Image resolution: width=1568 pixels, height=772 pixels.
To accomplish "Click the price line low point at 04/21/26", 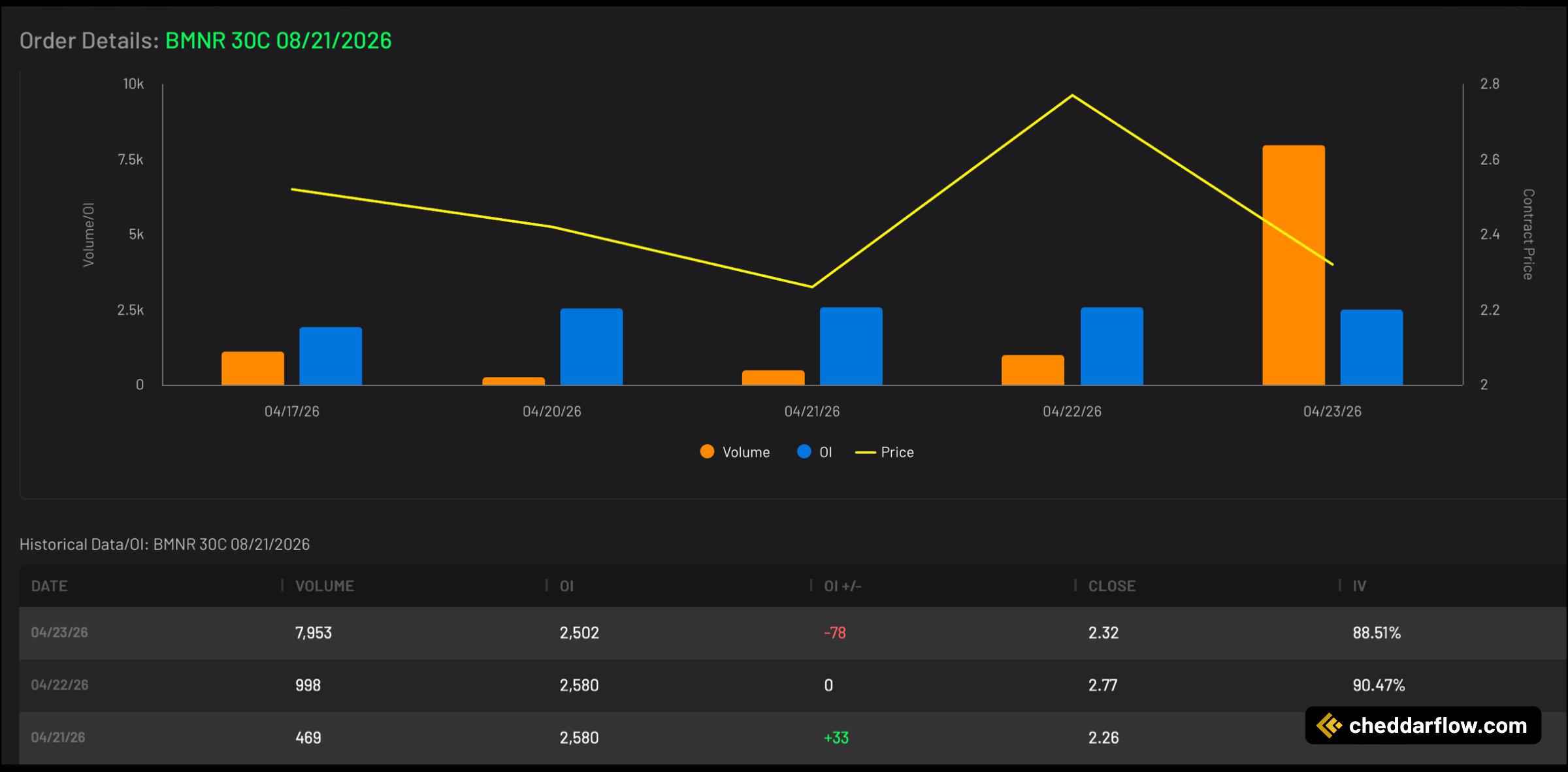I will (x=811, y=286).
